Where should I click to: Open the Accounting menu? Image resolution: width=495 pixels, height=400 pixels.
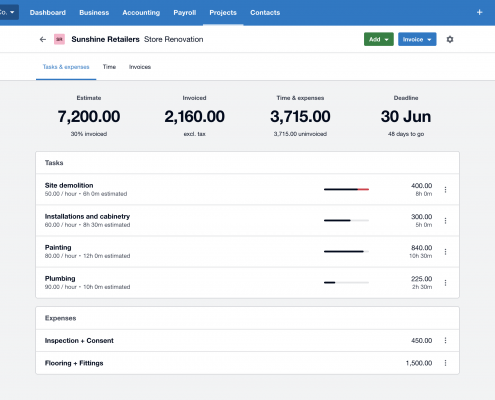click(x=141, y=13)
